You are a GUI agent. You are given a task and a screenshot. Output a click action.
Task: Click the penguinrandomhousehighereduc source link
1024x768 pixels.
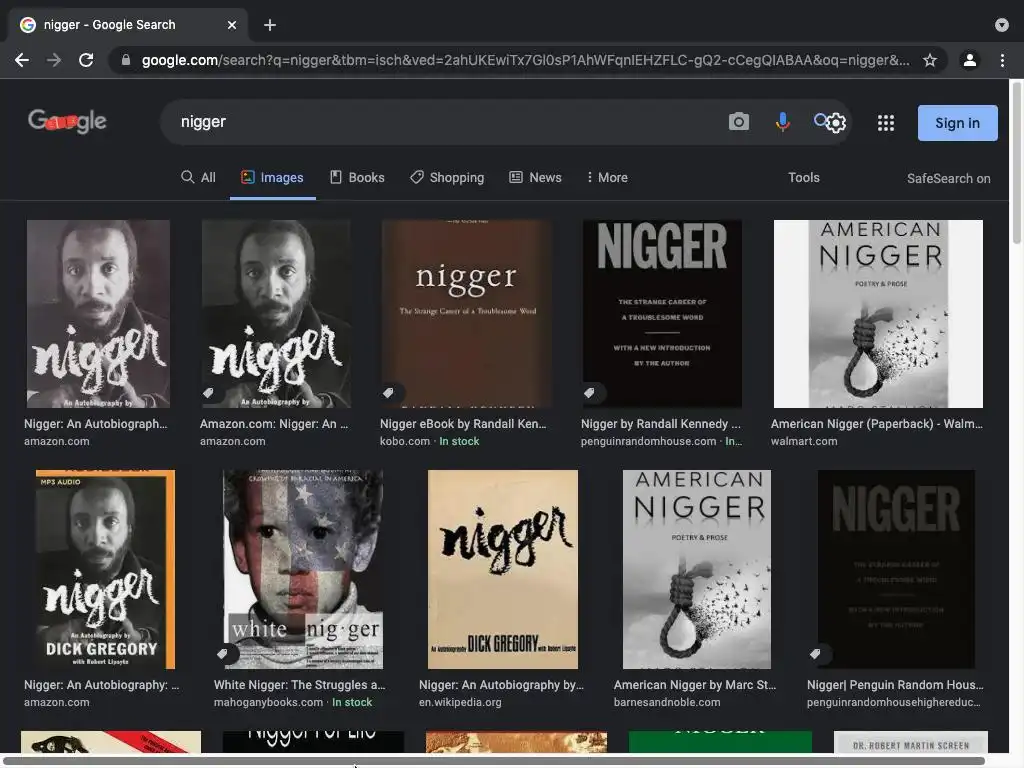click(893, 703)
